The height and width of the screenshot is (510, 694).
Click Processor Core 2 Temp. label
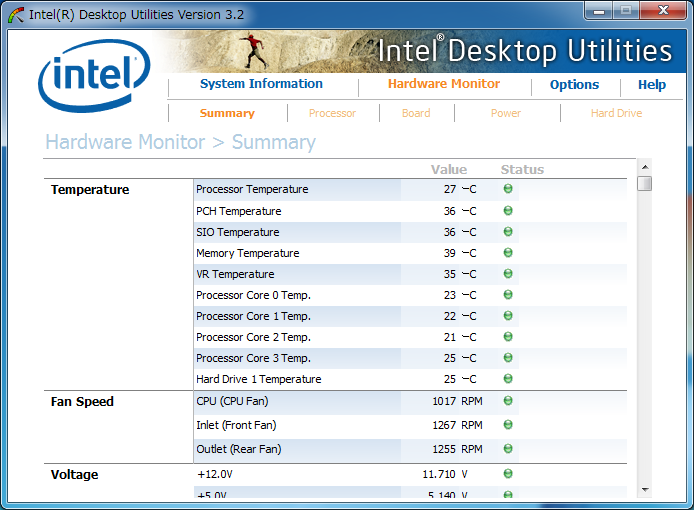(x=254, y=337)
